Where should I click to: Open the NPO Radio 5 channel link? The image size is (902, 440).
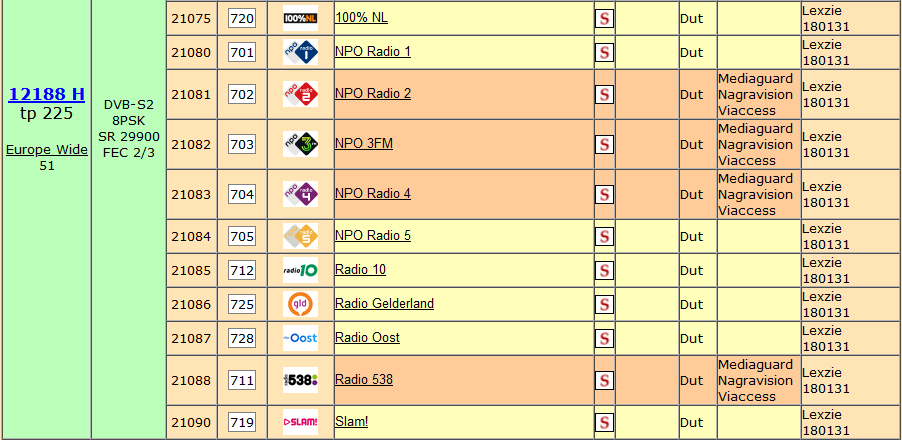[373, 236]
